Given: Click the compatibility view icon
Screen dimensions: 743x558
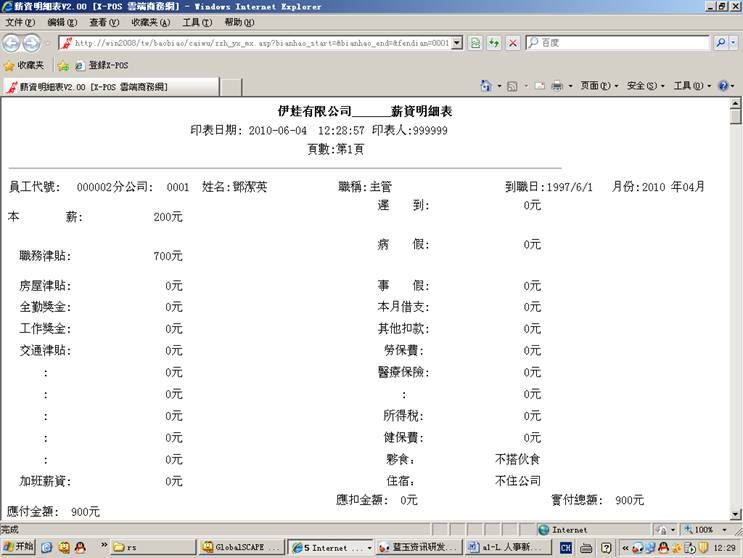Looking at the screenshot, I should (476, 43).
